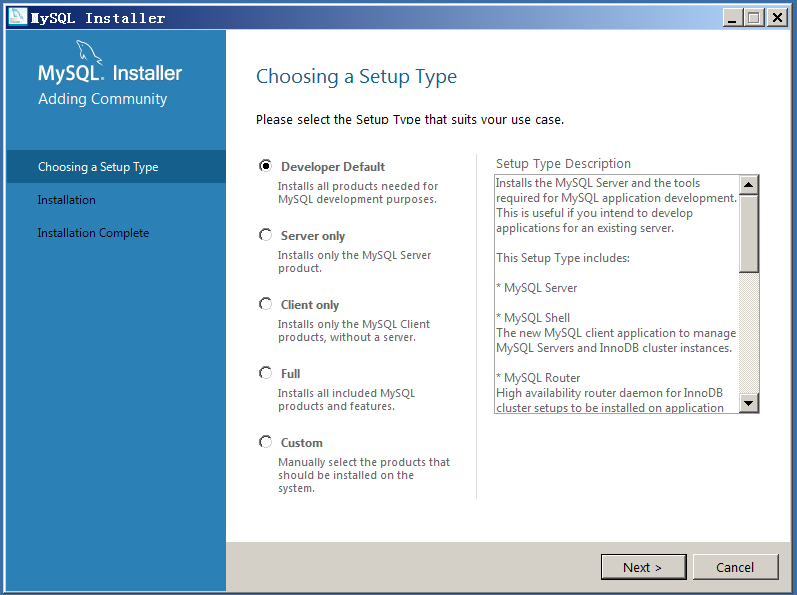Viewport: 797px width, 595px height.
Task: Click 'Installs only the MySQL Server' description
Action: [x=354, y=255]
